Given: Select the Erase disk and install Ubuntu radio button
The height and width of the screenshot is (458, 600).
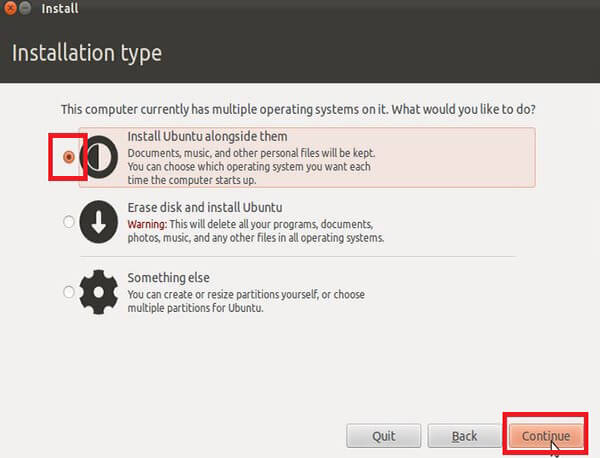Looking at the screenshot, I should click(68, 222).
